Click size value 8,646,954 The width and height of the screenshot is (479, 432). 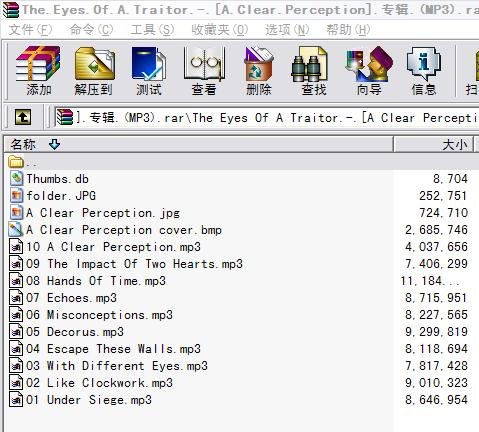[436, 400]
